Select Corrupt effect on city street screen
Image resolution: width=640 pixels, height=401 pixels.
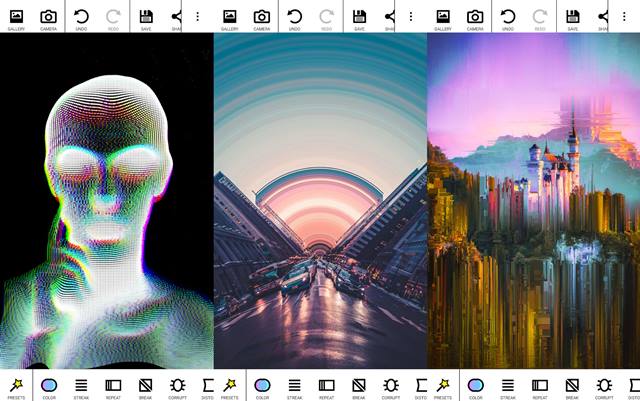(x=391, y=388)
